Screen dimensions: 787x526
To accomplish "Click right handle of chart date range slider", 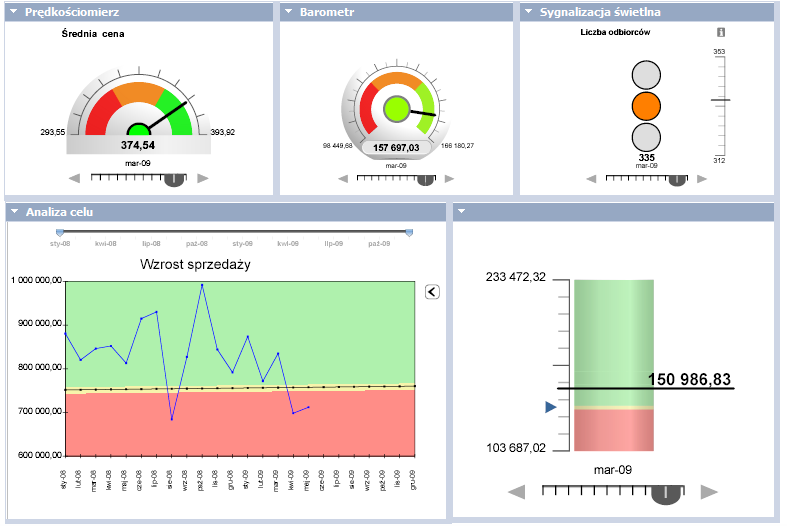I will point(409,232).
